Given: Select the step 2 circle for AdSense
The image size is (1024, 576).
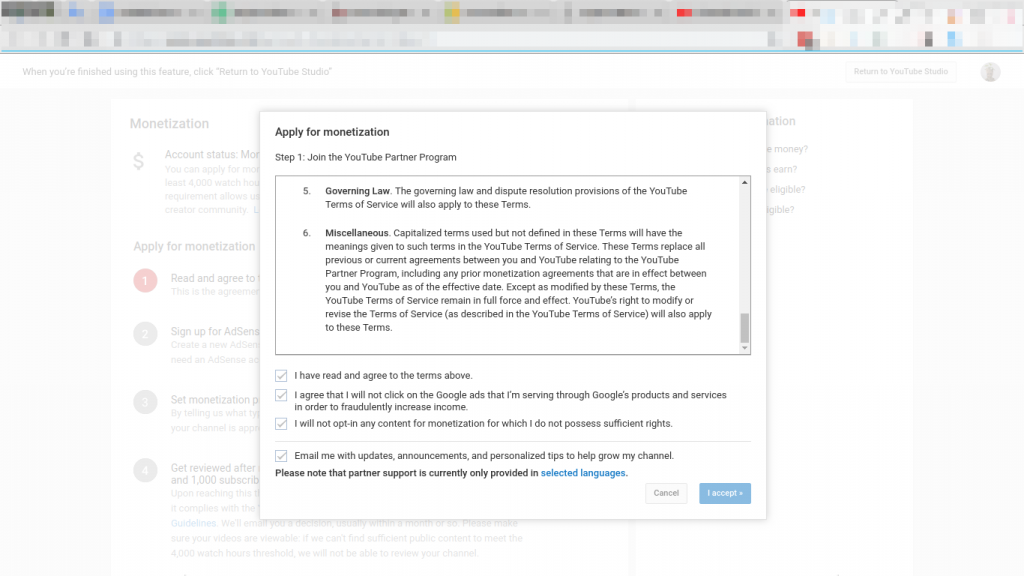Looking at the screenshot, I should point(145,333).
